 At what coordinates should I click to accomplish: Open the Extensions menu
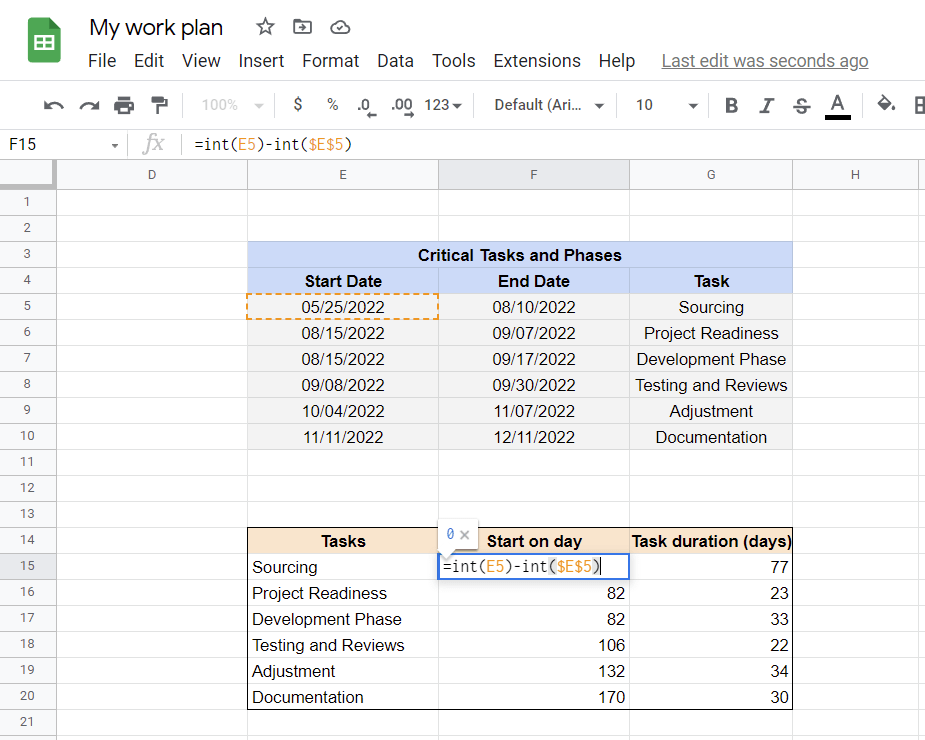coord(537,61)
